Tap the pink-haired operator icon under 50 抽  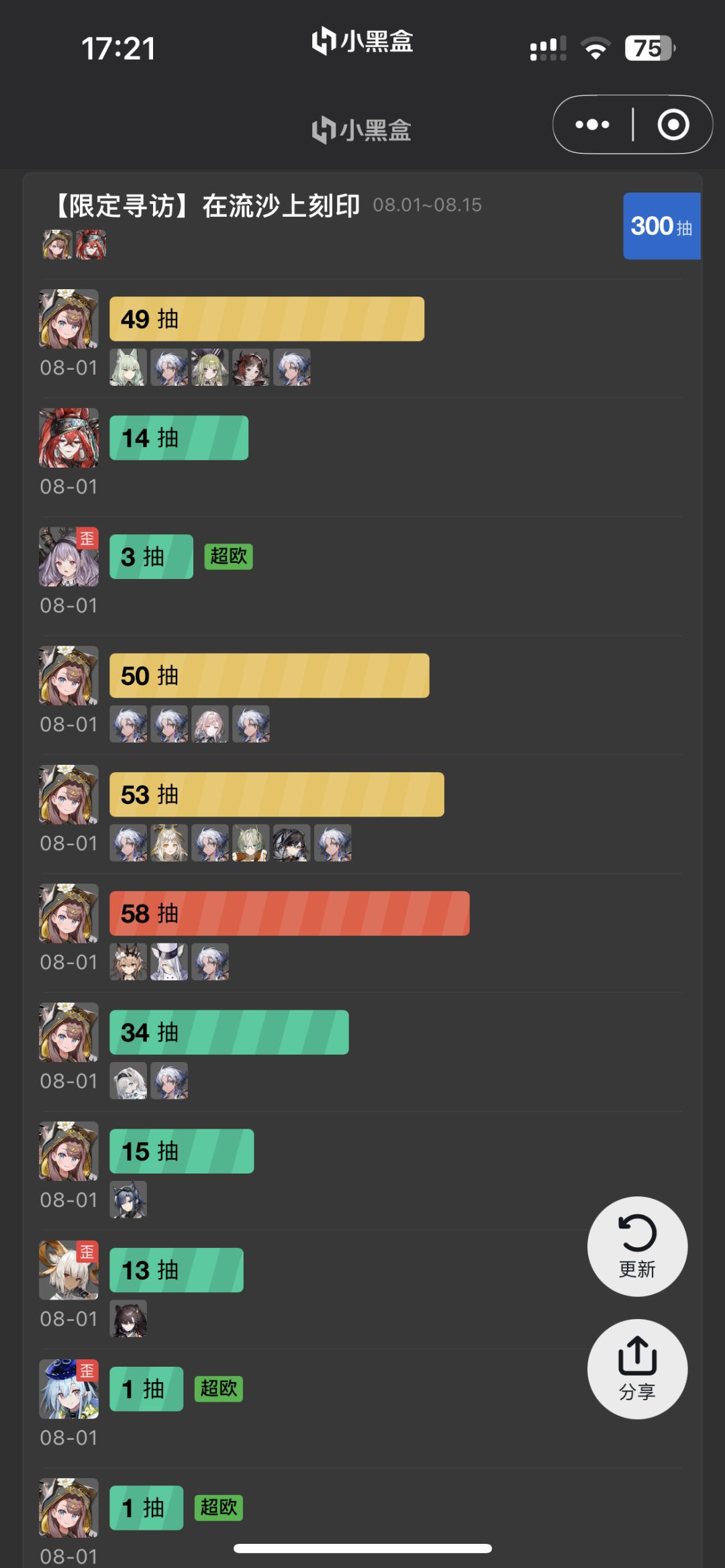coord(210,724)
